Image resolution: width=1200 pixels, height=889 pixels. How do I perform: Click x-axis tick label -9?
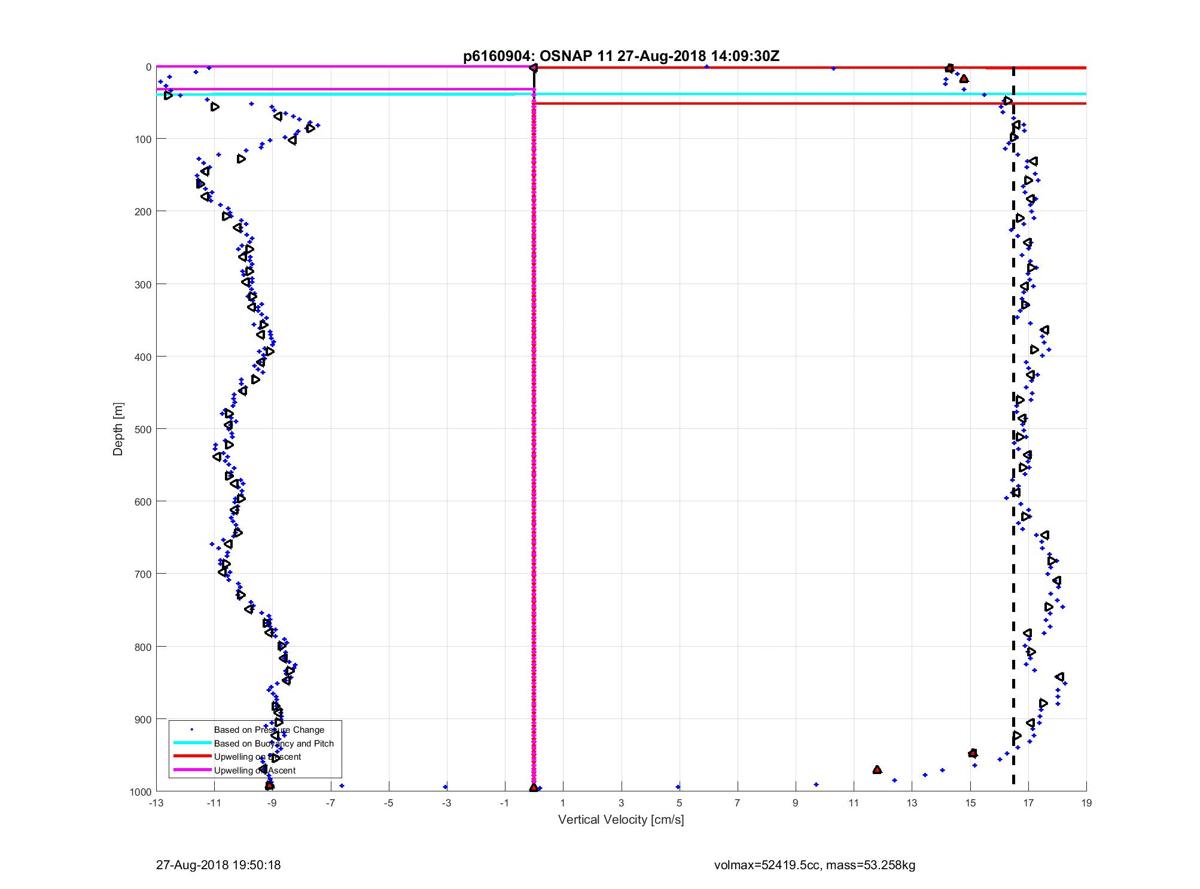pos(271,803)
